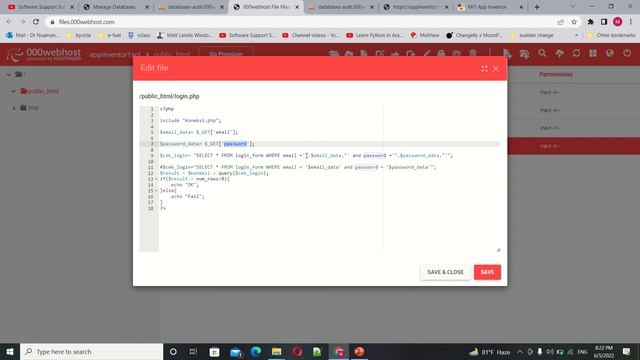
Task: Open File Explorer from taskbar
Action: 276,351
